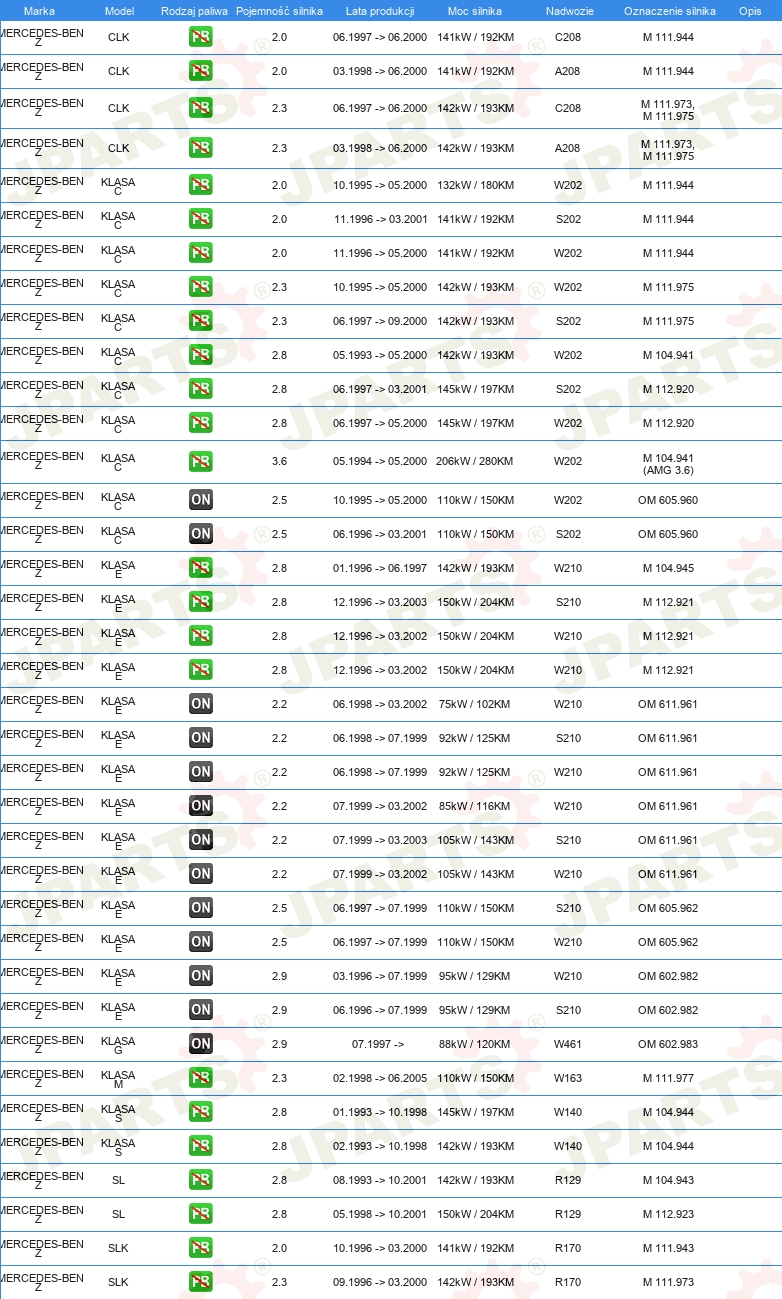
Task: Click the KLASA M model cell
Action: [x=118, y=1080]
